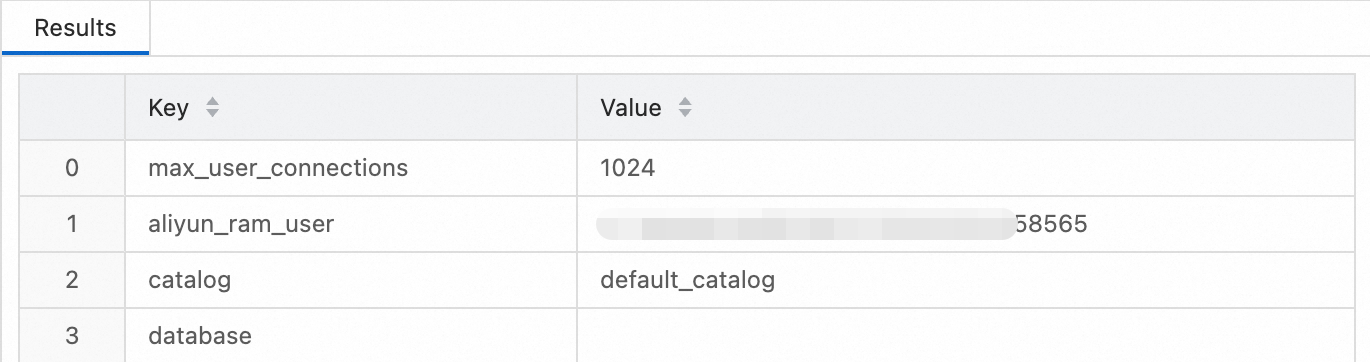Select the catalog key cell
This screenshot has width=1370, height=362.
click(x=351, y=280)
